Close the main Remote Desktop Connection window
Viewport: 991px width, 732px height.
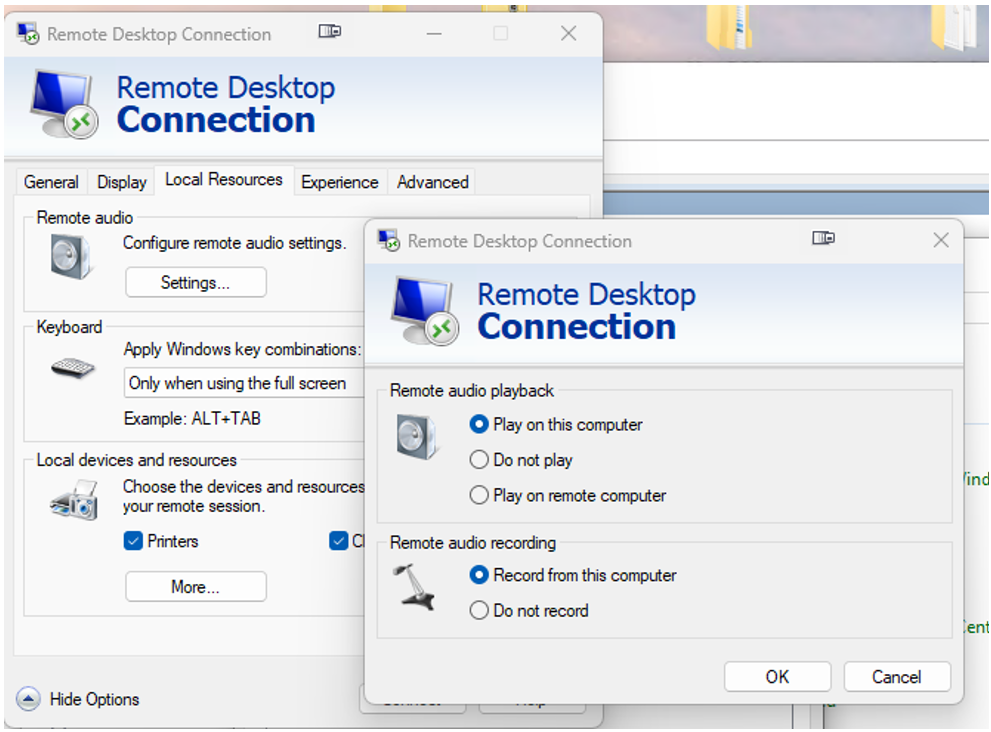tap(568, 34)
